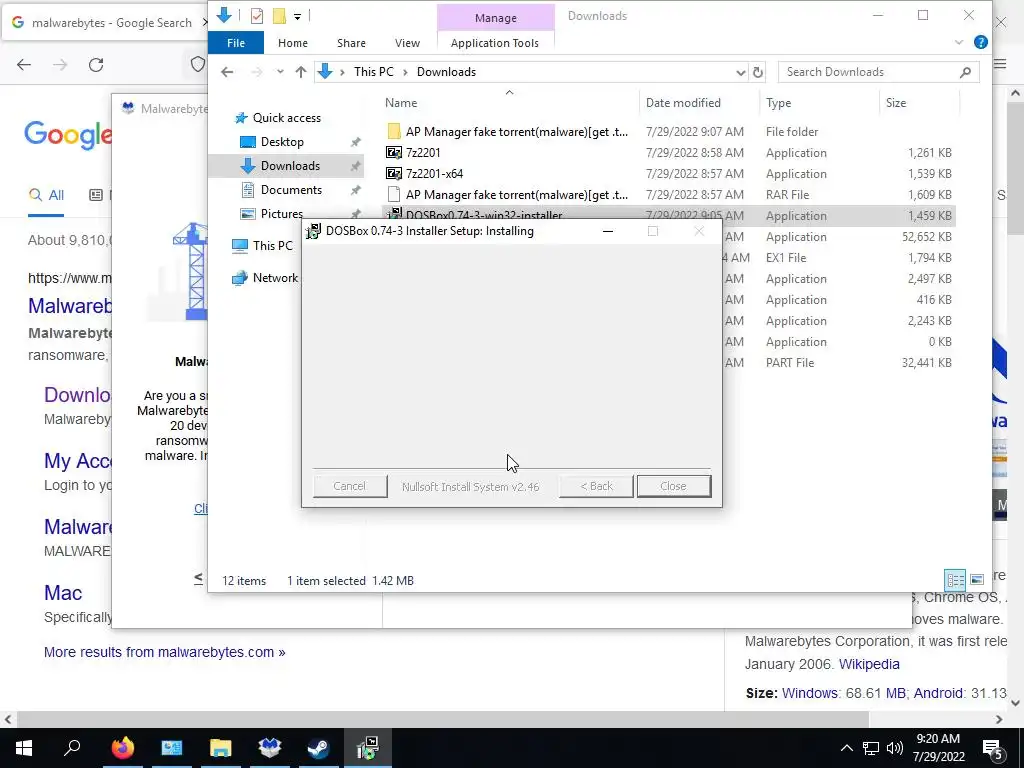Expand This PC breadcrumb arrow

(405, 72)
